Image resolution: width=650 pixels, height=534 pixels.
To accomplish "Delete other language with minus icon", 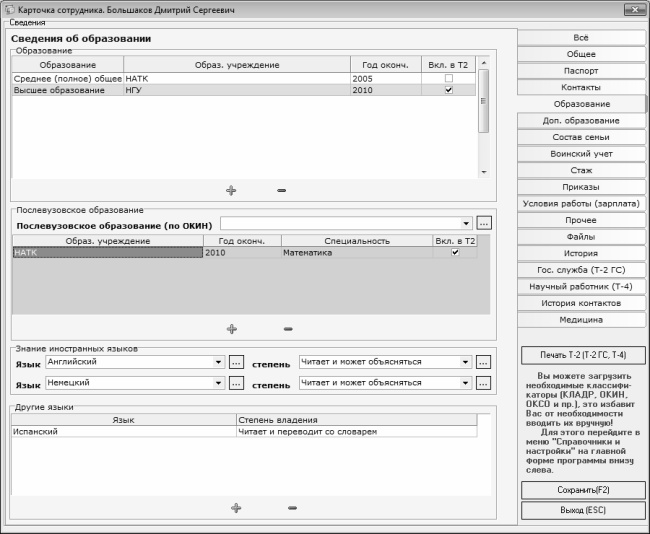I will (292, 508).
